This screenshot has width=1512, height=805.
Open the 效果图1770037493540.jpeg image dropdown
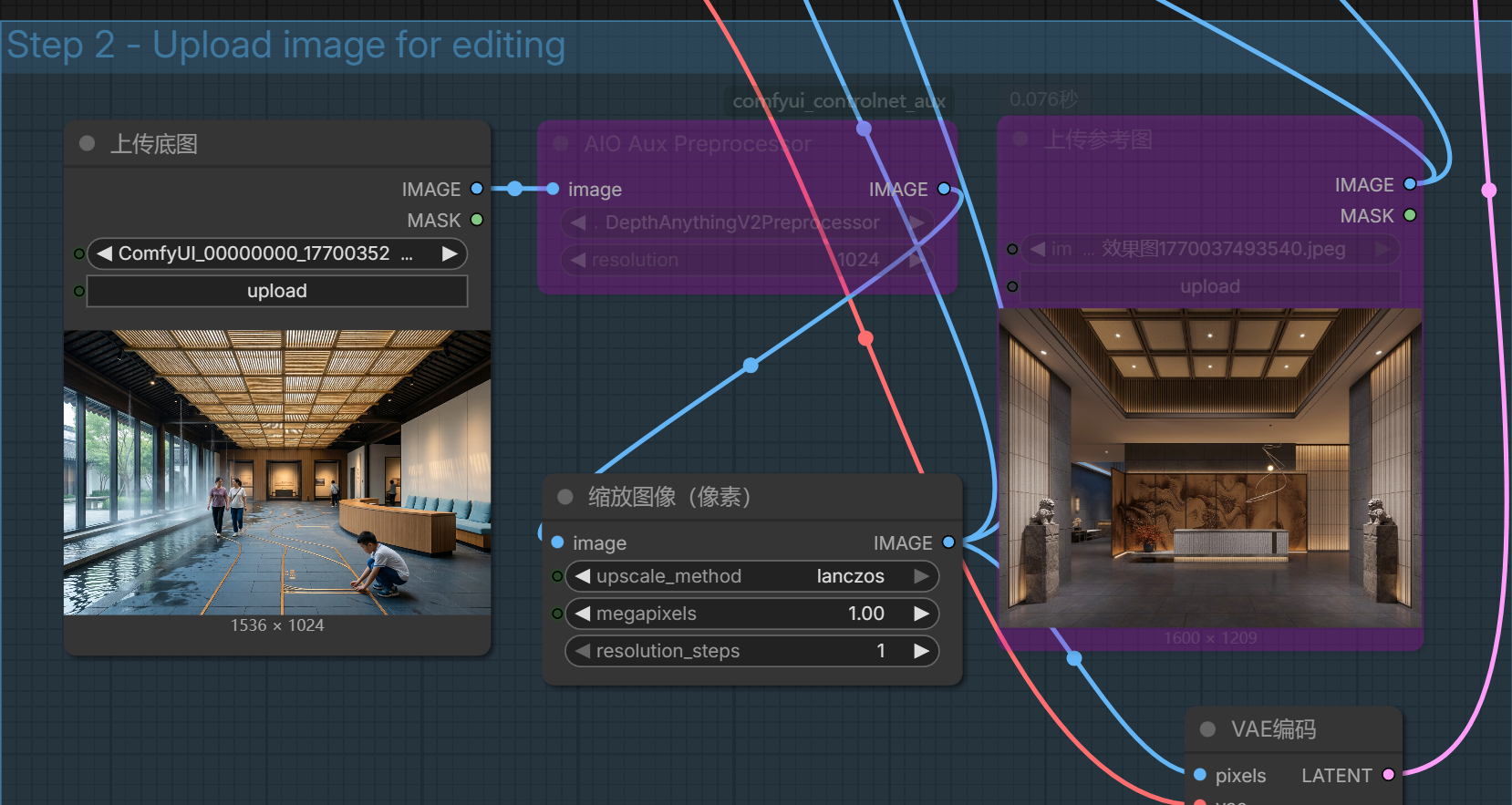pos(1210,249)
